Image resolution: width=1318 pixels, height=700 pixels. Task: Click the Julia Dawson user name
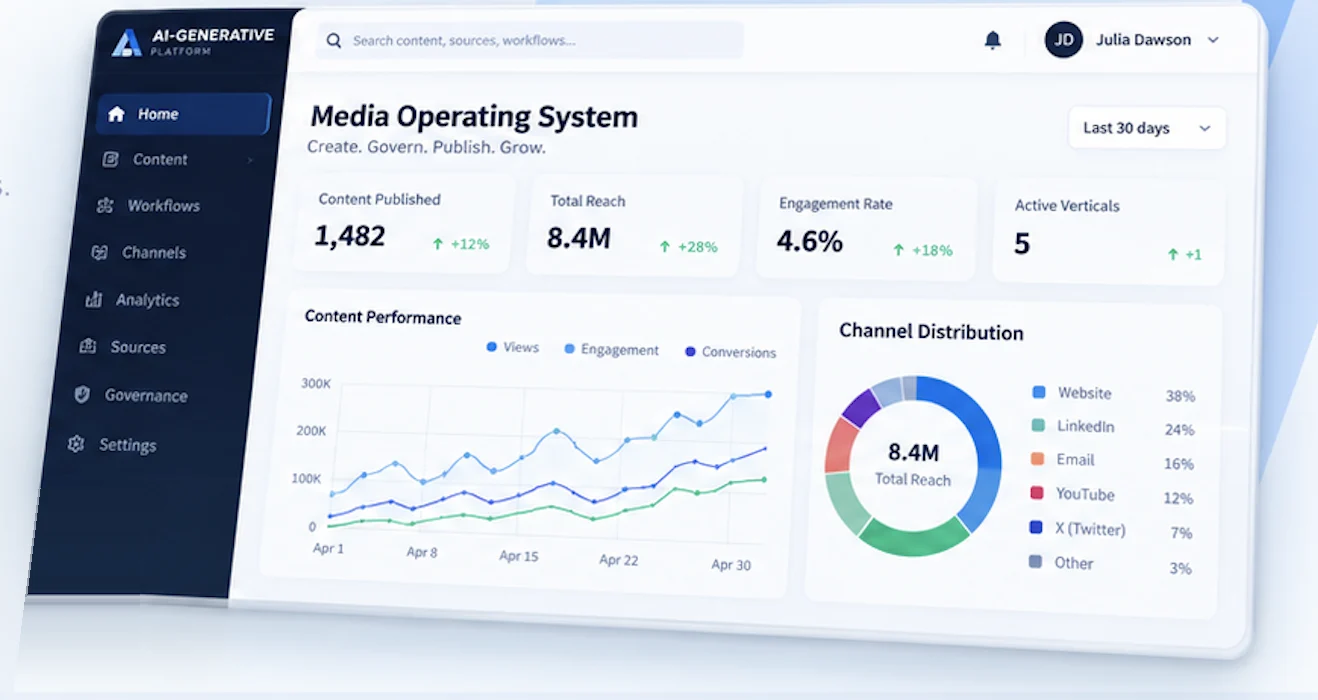[x=1143, y=40]
